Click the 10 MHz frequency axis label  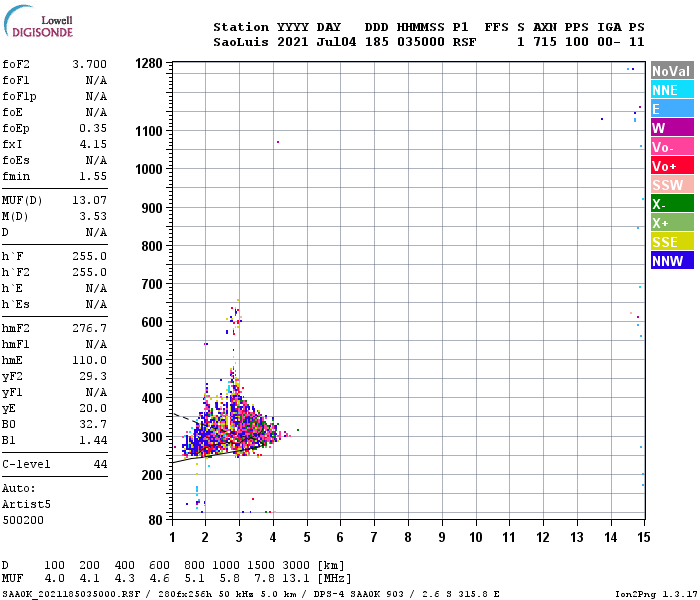click(475, 537)
